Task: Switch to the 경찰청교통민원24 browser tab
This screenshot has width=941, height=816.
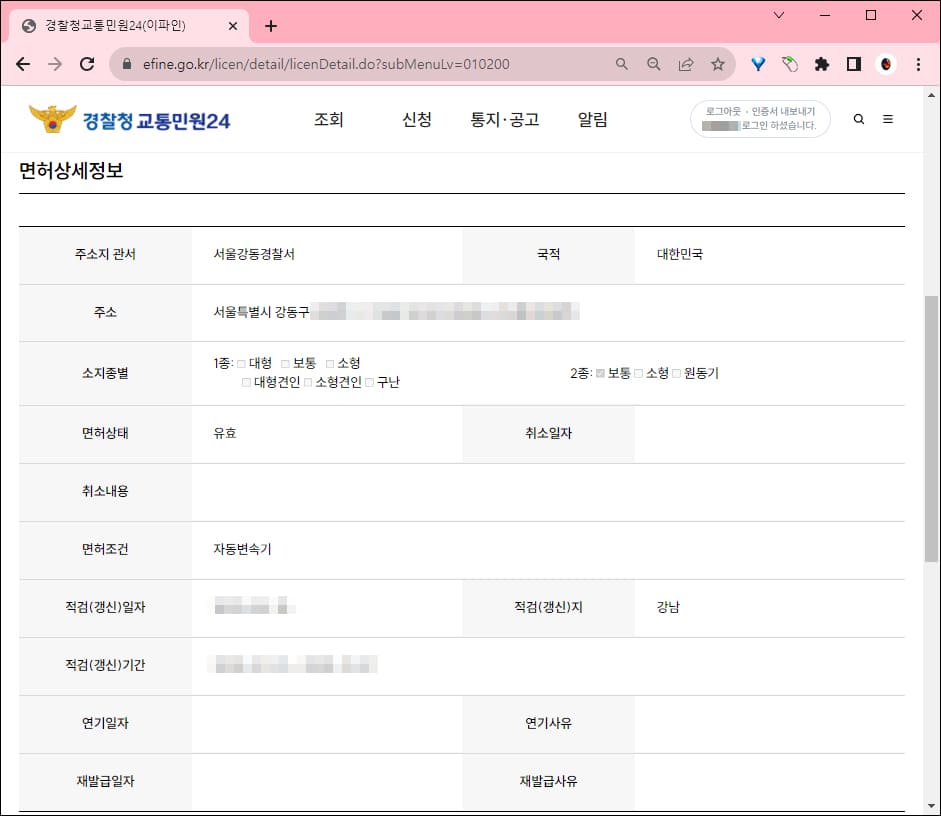Action: click(120, 26)
